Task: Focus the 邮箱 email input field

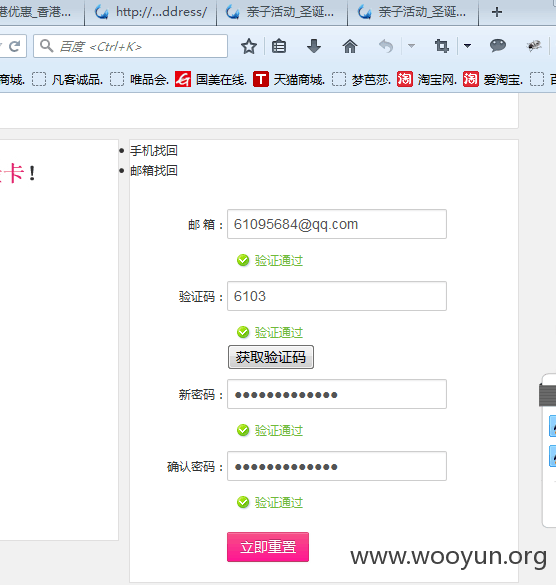Action: [x=337, y=224]
